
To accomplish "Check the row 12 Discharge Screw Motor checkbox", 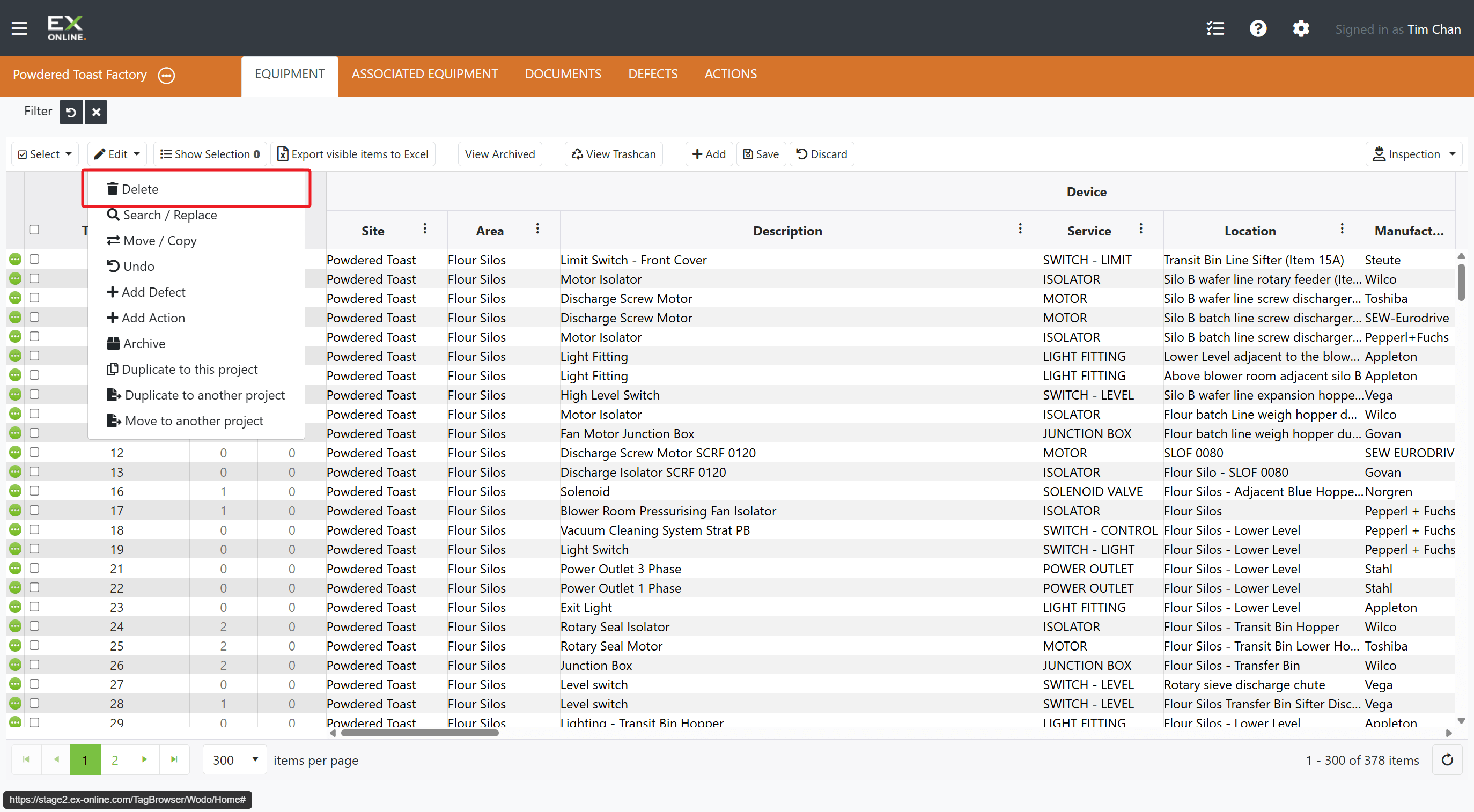I will pos(34,452).
